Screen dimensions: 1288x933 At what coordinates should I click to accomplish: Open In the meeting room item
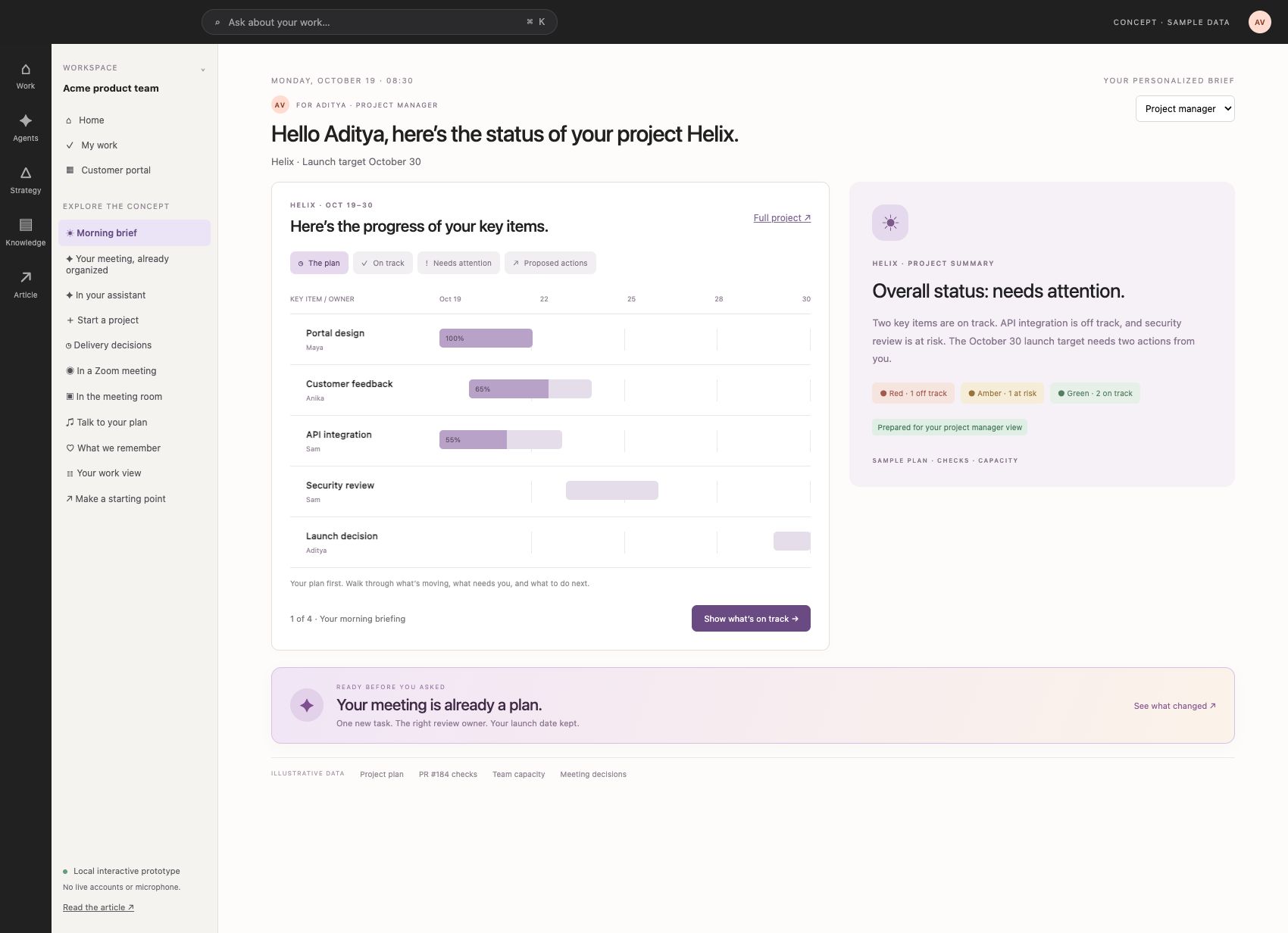(135, 397)
